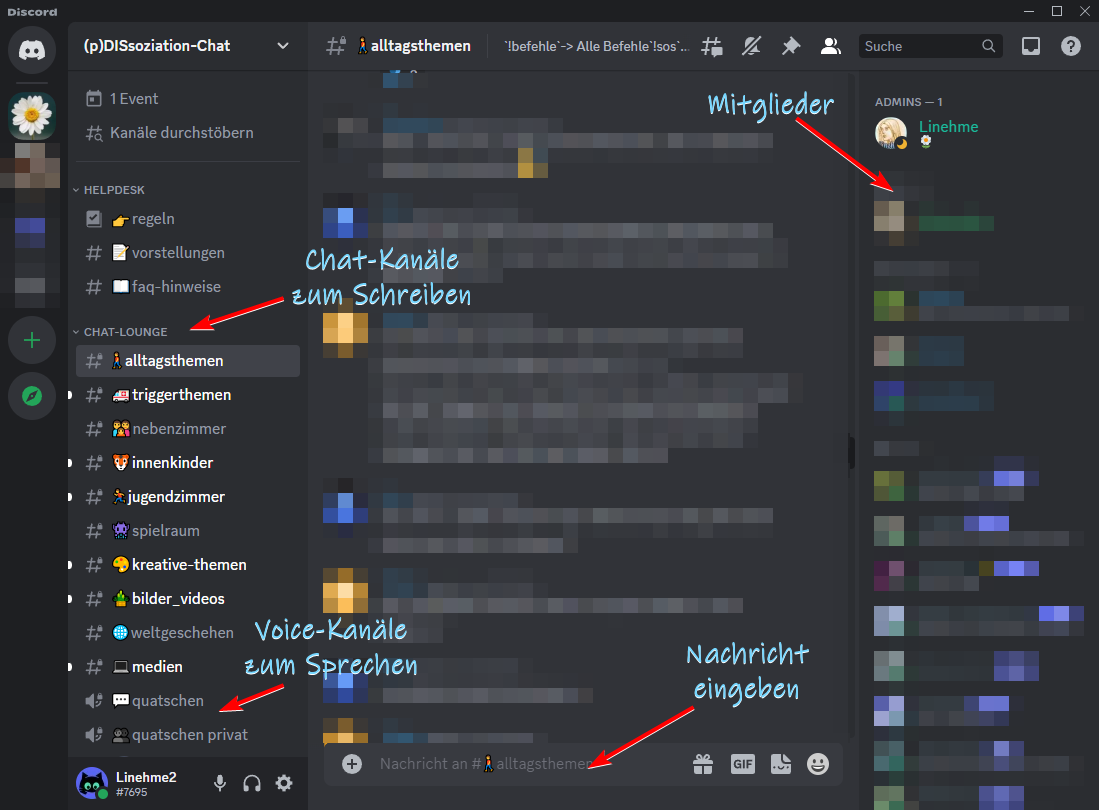Open Discord home direct messages

pos(32,50)
